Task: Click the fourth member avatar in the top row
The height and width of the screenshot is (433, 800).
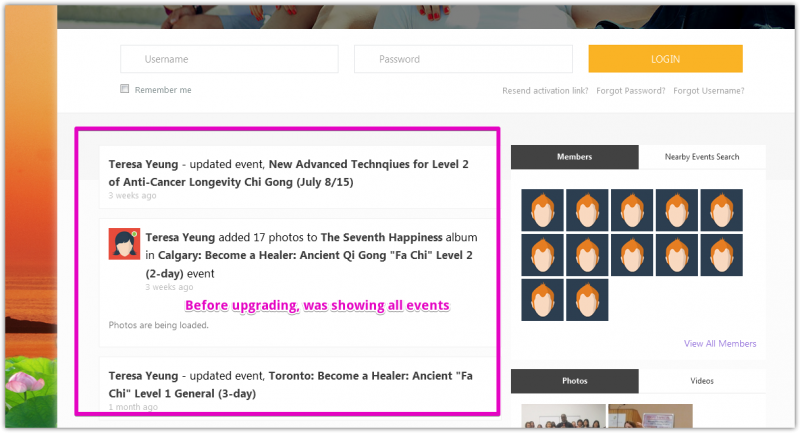Action: [677, 210]
